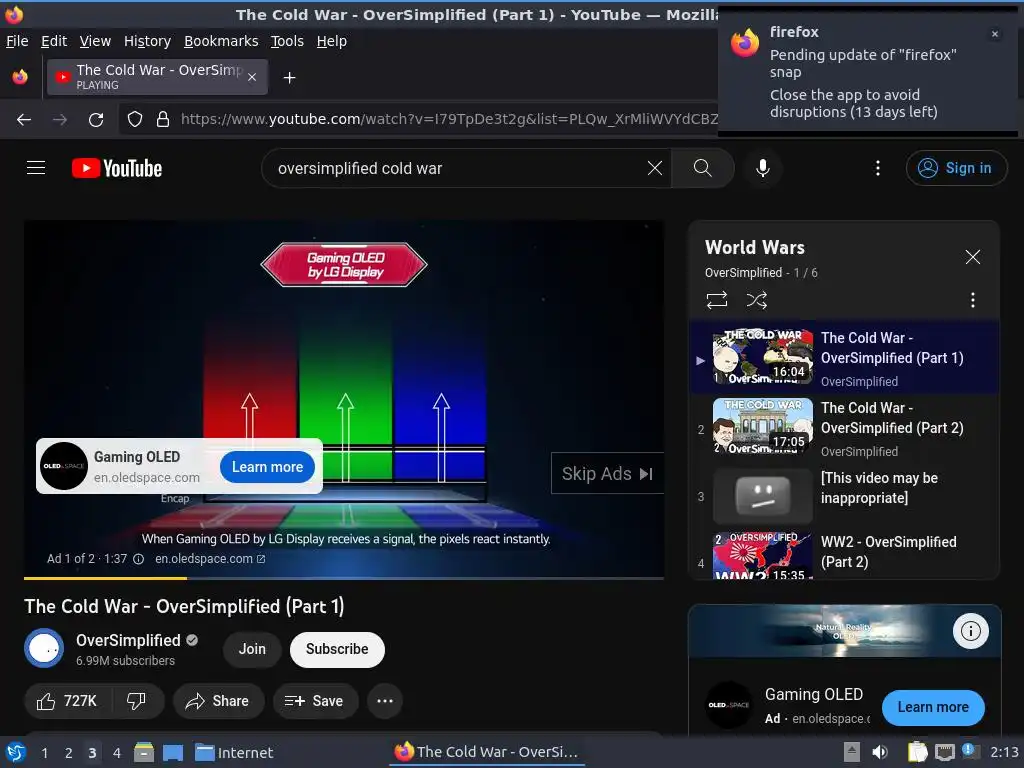This screenshot has height=768, width=1024.
Task: Show site security padlock info
Action: pyautogui.click(x=163, y=120)
